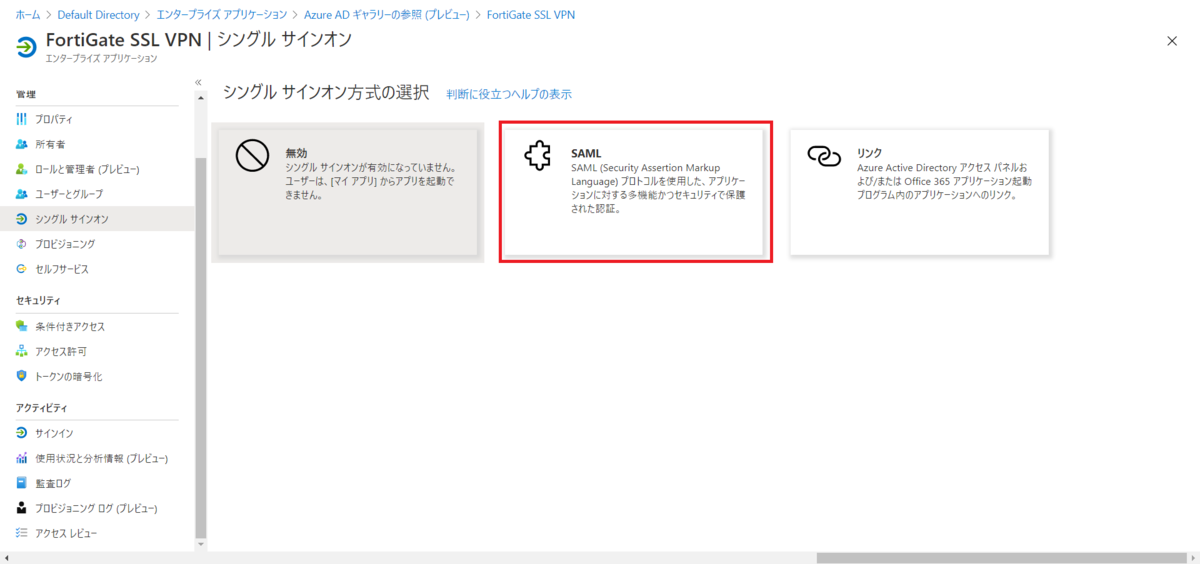Open アクセス レビュー menu item
The height and width of the screenshot is (564, 1200).
97,533
